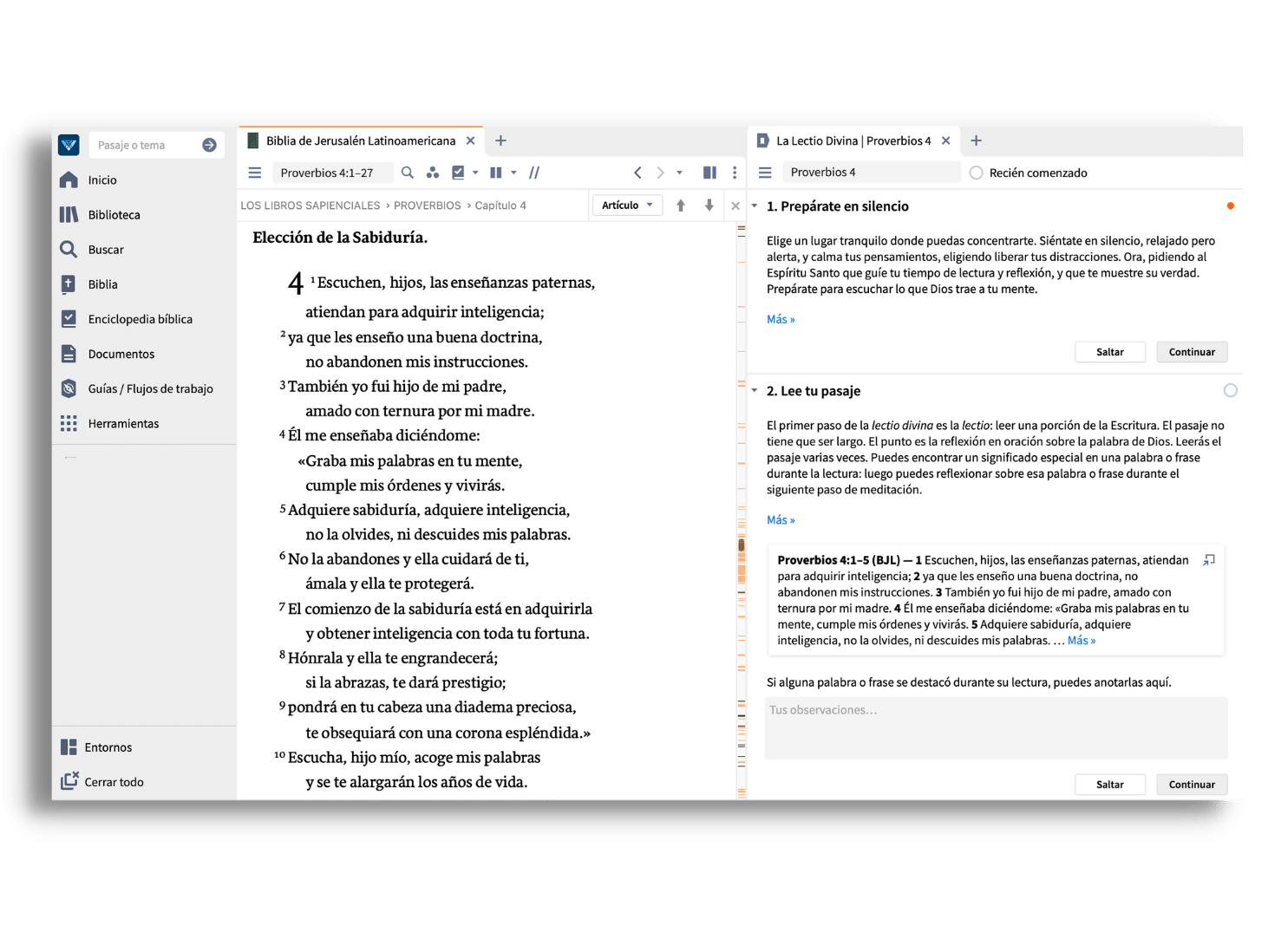Click the Proverbios 4:1–27 reference box
Image resolution: width=1268 pixels, height=952 pixels.
(x=332, y=173)
